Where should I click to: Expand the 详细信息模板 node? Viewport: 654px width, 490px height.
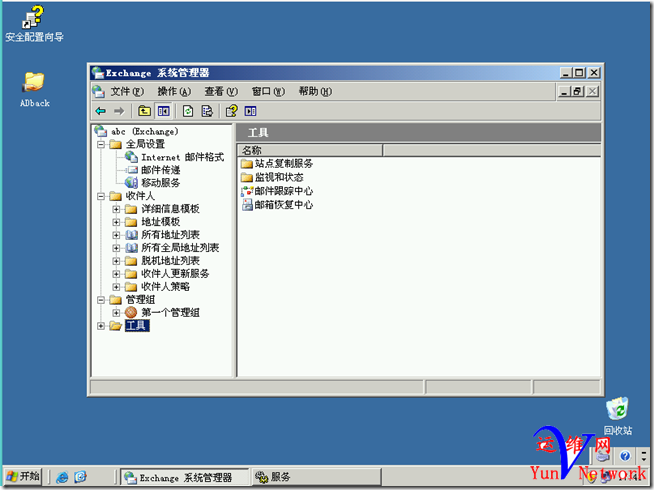(x=116, y=209)
